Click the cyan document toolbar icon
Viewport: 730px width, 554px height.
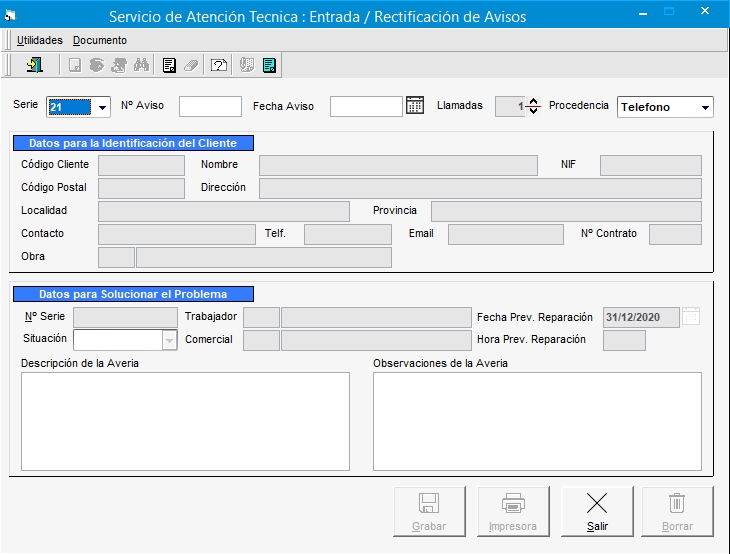pyautogui.click(x=269, y=65)
